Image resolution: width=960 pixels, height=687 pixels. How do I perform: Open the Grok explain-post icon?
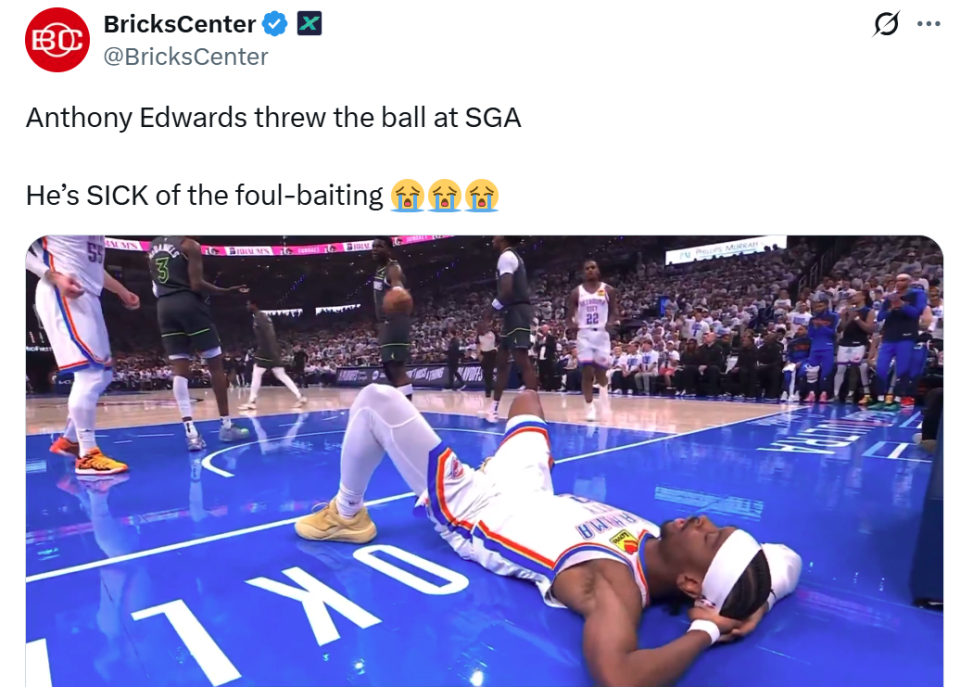tap(886, 24)
